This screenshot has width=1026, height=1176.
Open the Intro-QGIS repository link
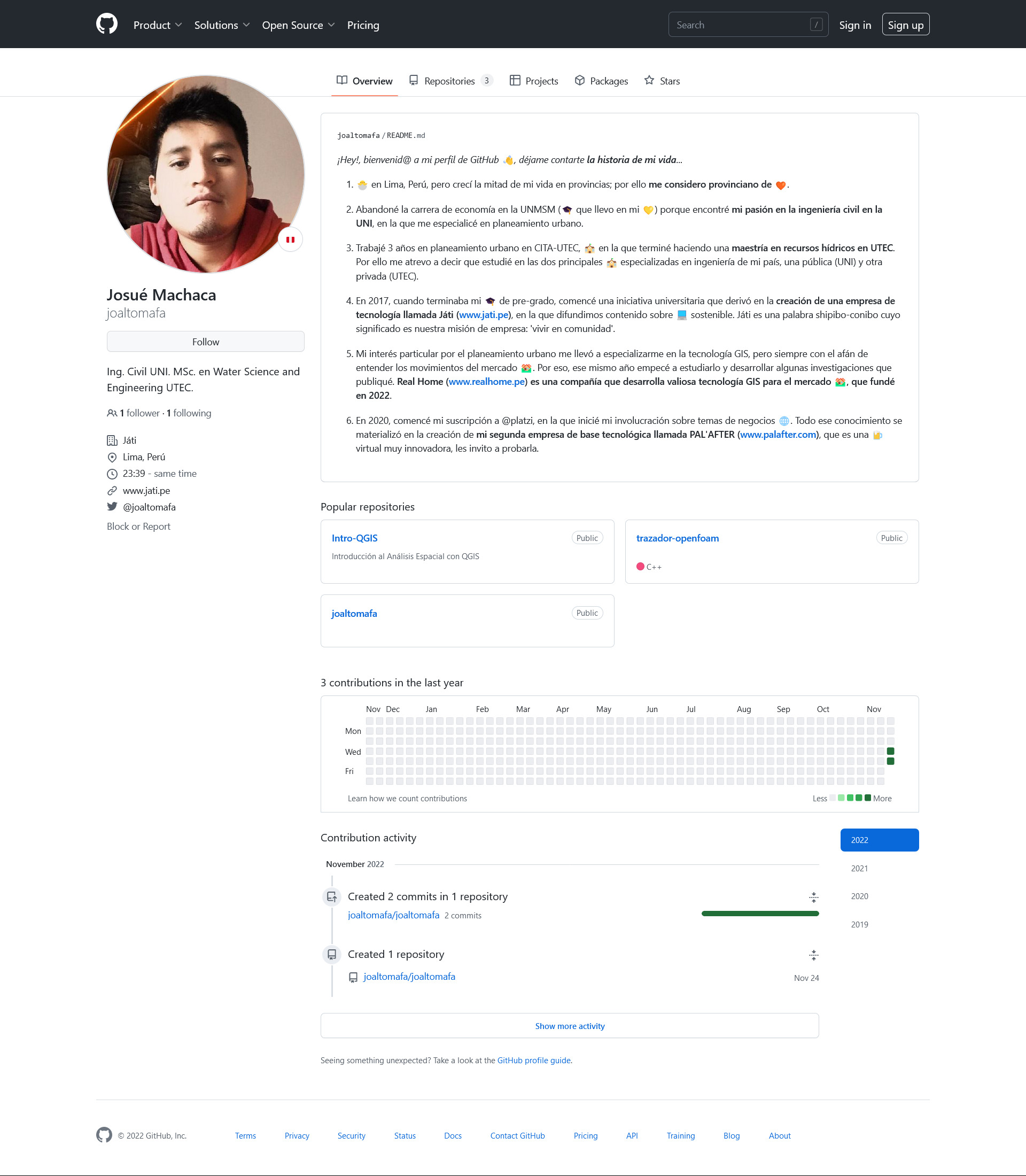click(354, 538)
